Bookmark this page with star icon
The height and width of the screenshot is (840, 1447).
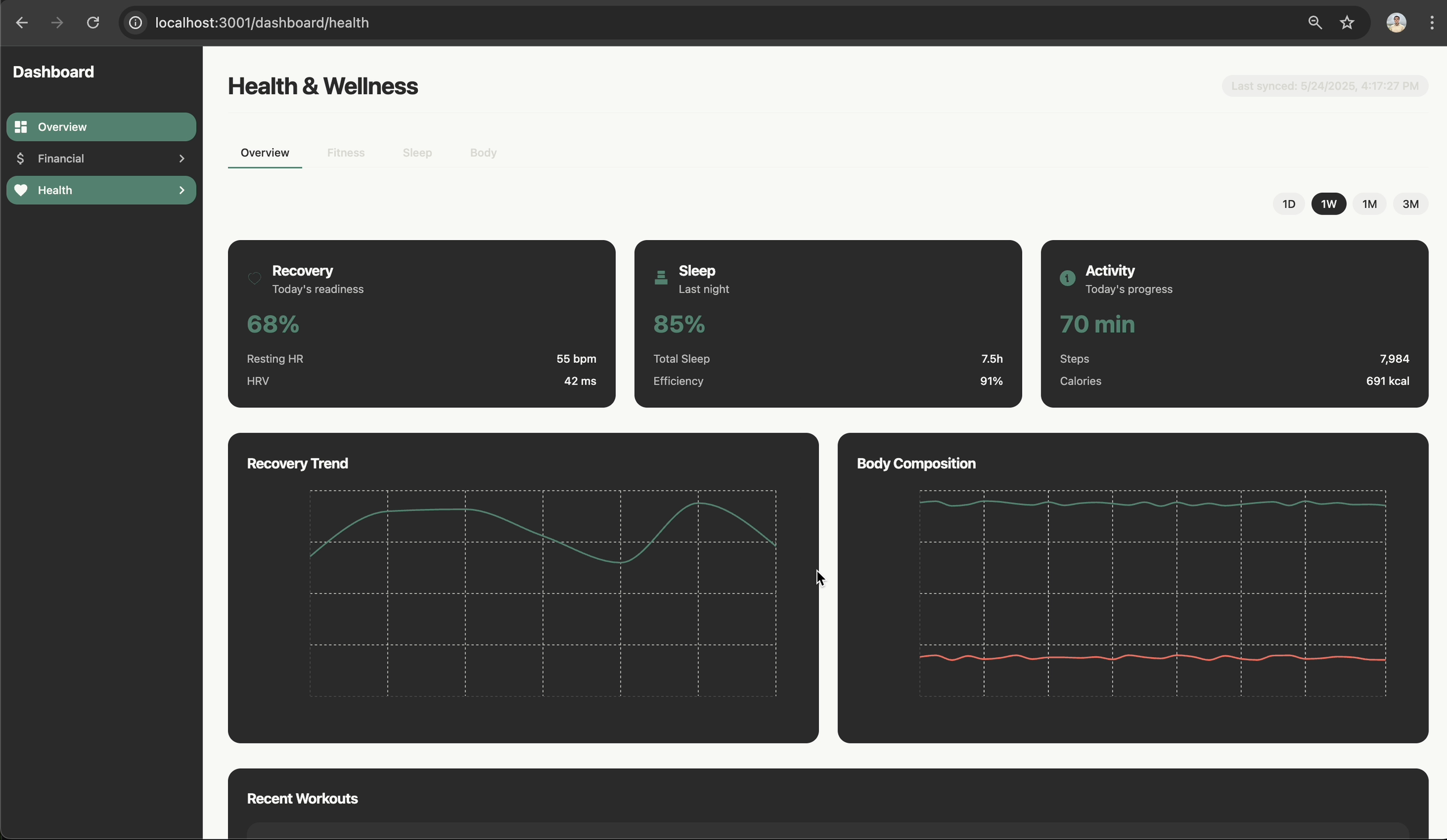(x=1347, y=23)
